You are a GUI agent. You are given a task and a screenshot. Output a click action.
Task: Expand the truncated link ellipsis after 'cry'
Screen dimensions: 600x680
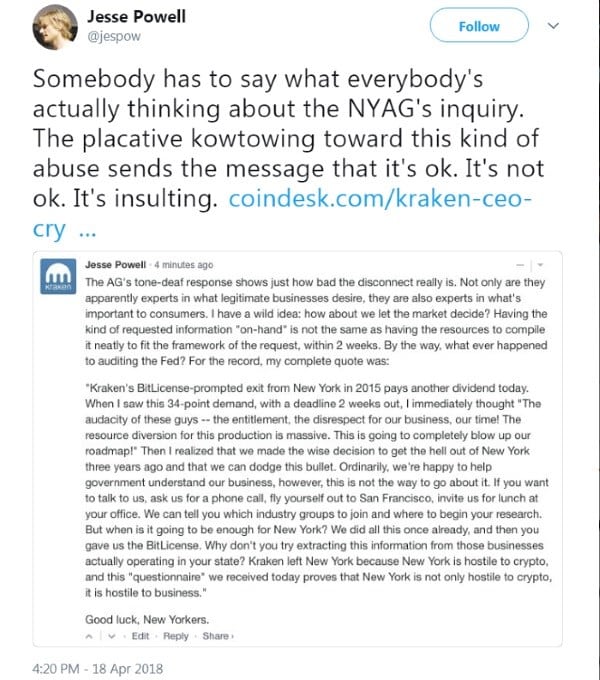pyautogui.click(x=88, y=230)
